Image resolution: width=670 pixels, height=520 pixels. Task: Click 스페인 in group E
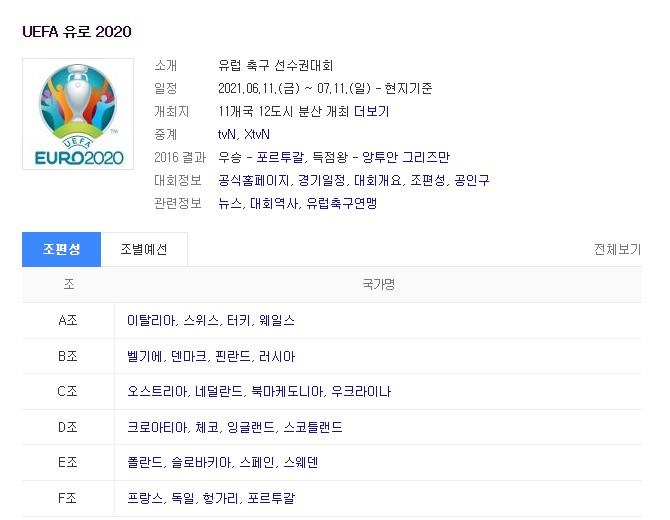(x=257, y=462)
